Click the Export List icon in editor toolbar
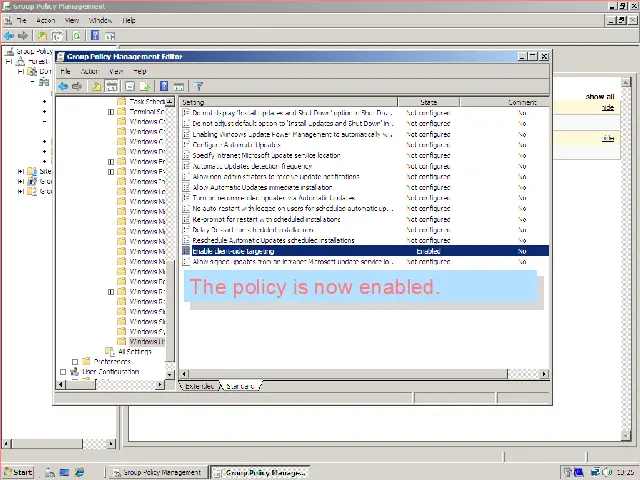Viewport: 640px width, 480px height. pyautogui.click(x=145, y=86)
